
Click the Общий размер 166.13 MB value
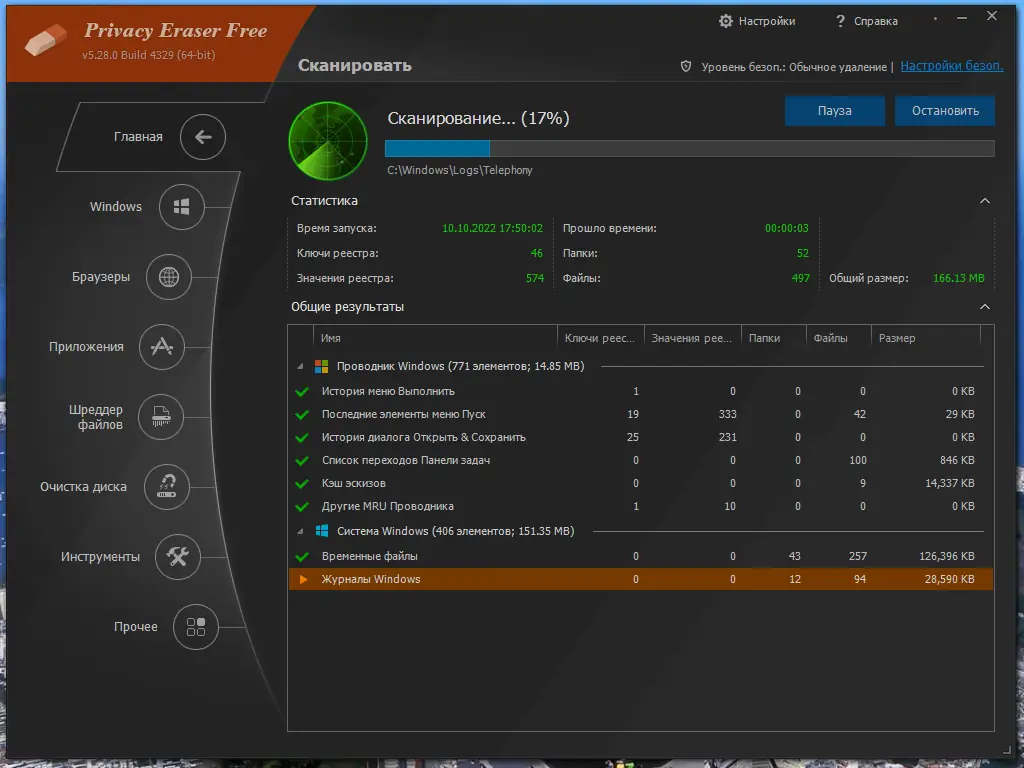(x=958, y=278)
